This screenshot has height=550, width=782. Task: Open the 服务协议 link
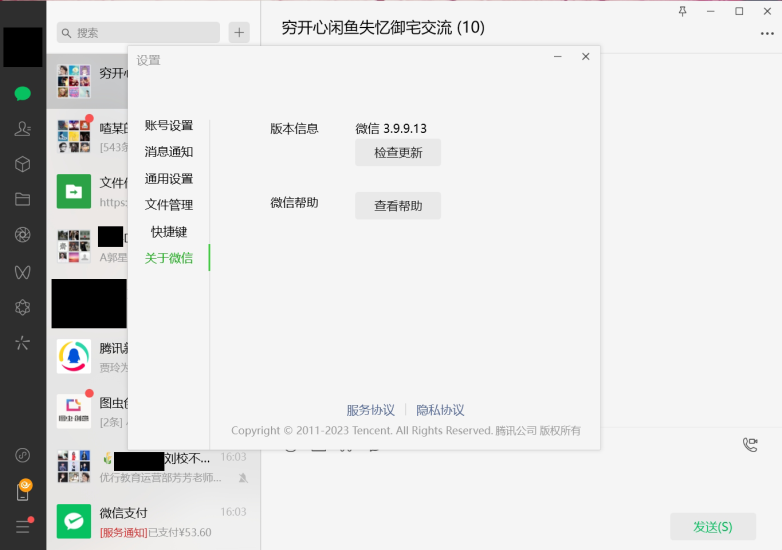[371, 410]
